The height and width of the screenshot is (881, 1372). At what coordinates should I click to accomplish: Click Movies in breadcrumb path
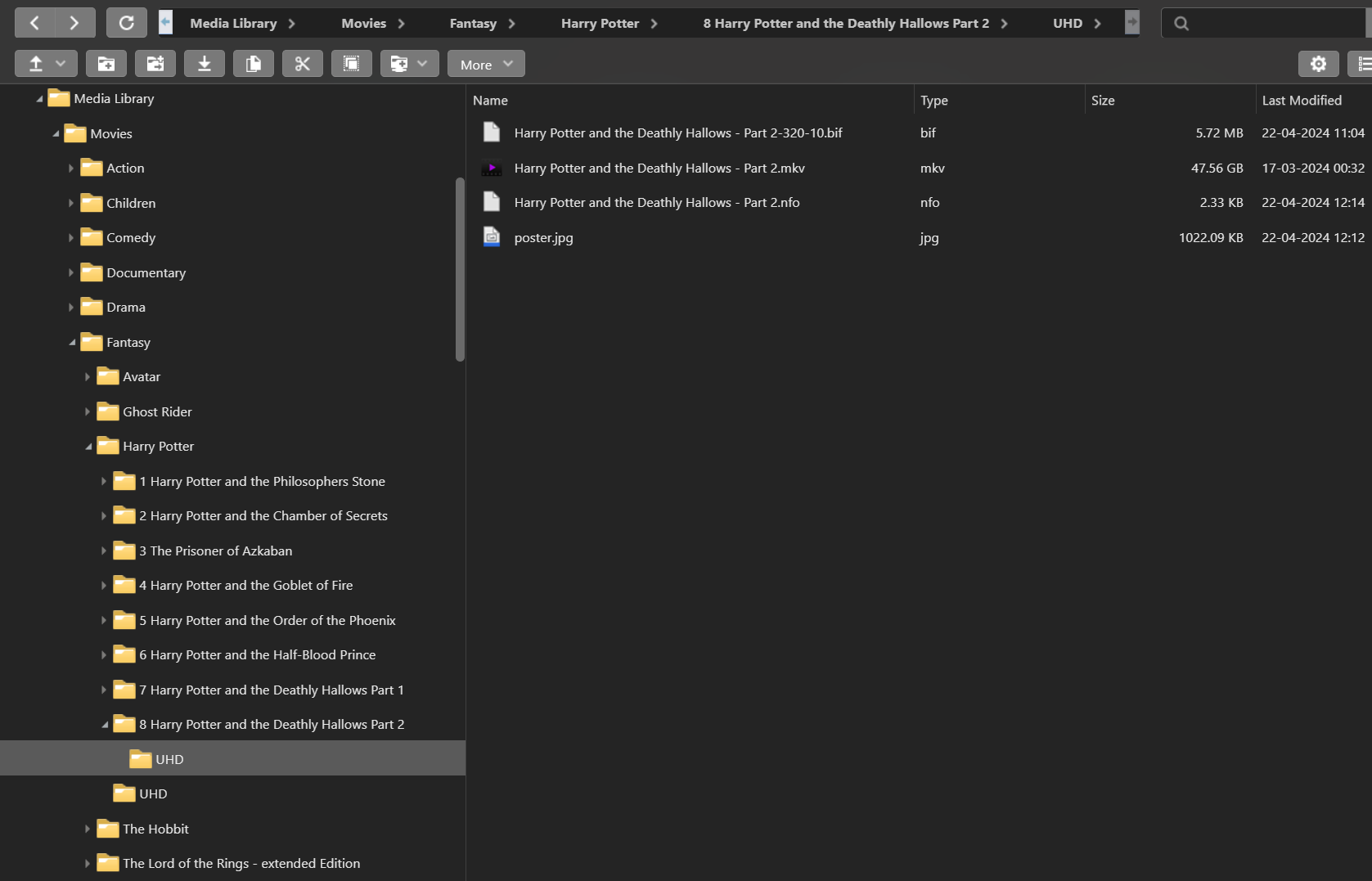coord(364,23)
